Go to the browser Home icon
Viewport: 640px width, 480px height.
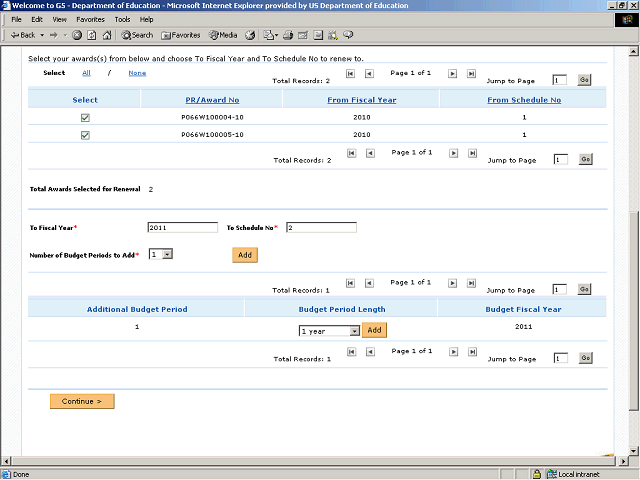click(x=107, y=35)
